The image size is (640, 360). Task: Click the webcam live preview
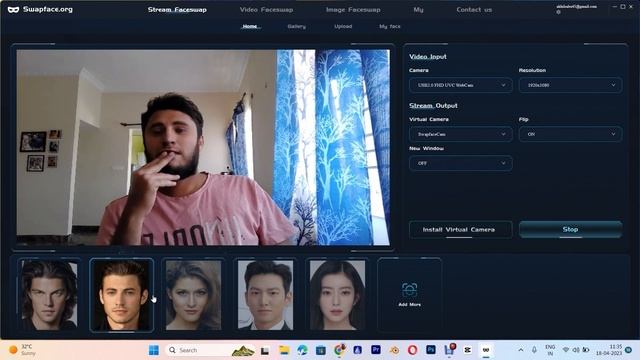coord(203,147)
